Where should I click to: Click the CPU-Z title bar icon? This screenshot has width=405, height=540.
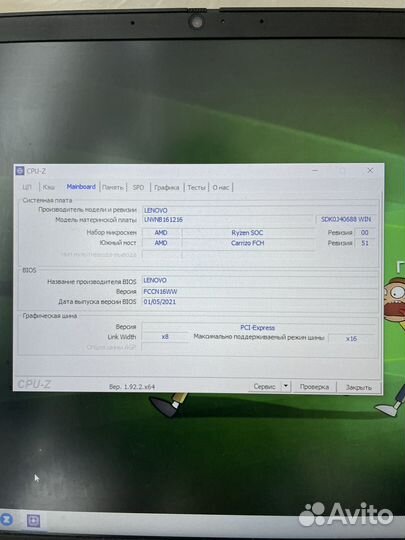20,171
